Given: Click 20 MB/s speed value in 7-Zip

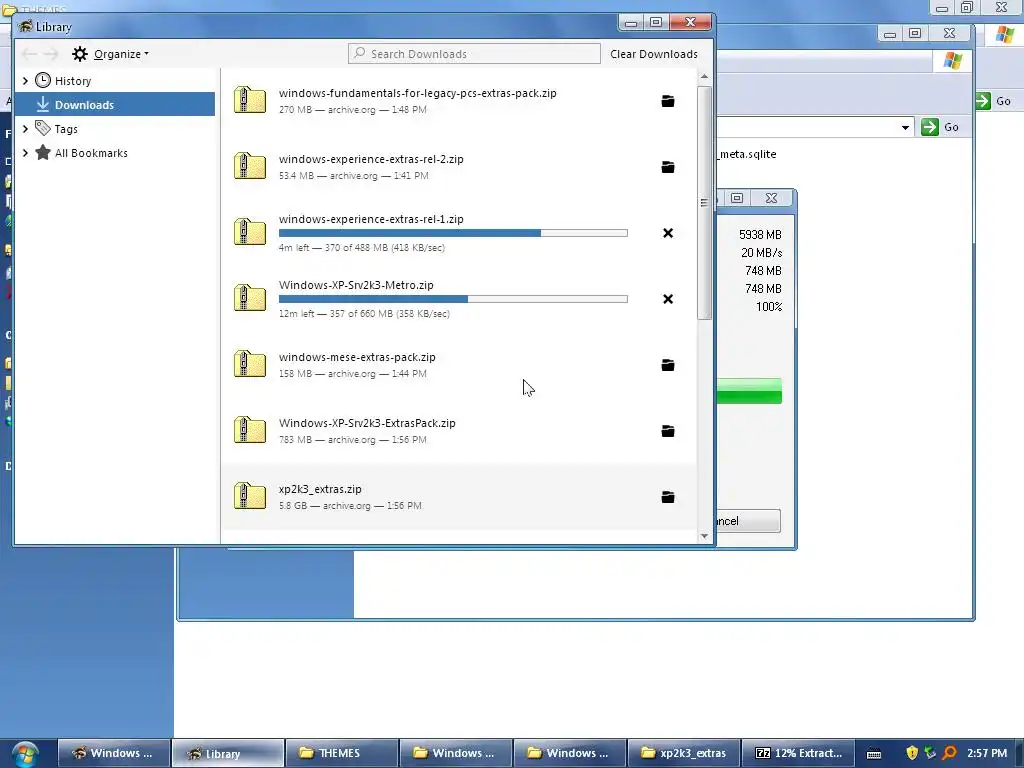Looking at the screenshot, I should [761, 253].
